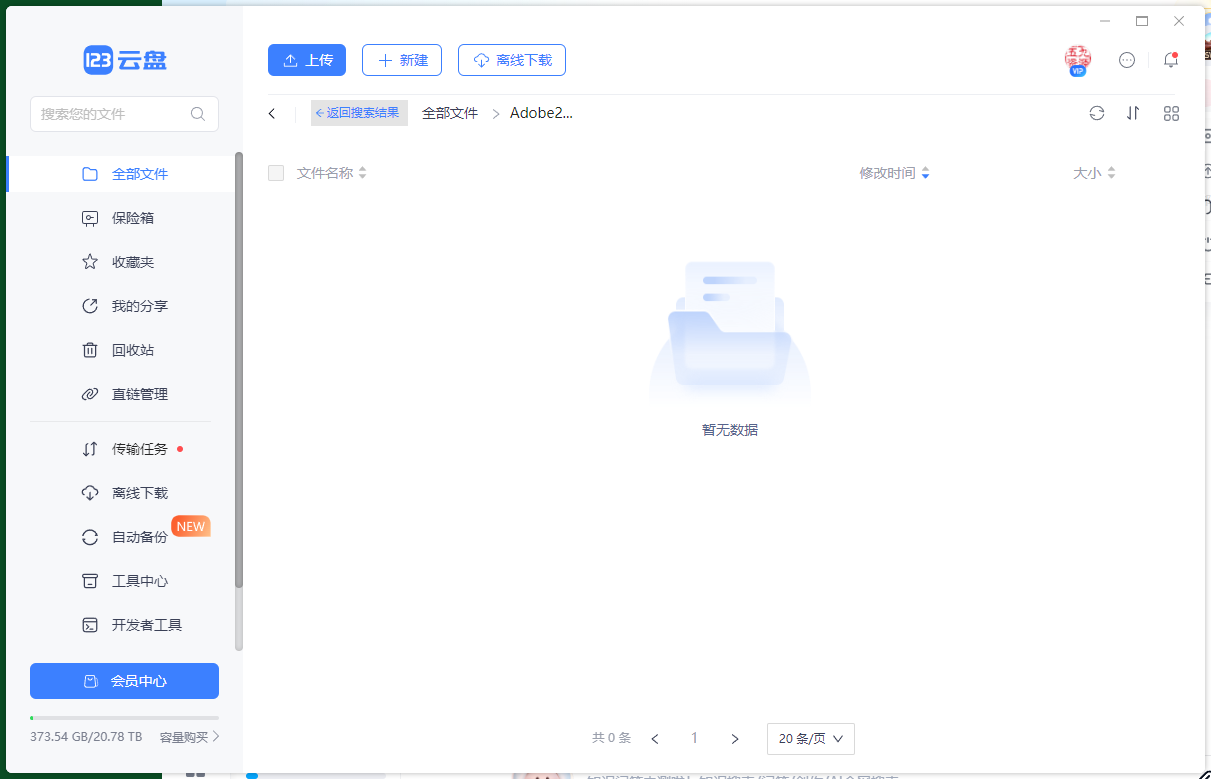Select 离线下载 in the sidebar
Viewport: 1211px width, 779px height.
pos(139,493)
